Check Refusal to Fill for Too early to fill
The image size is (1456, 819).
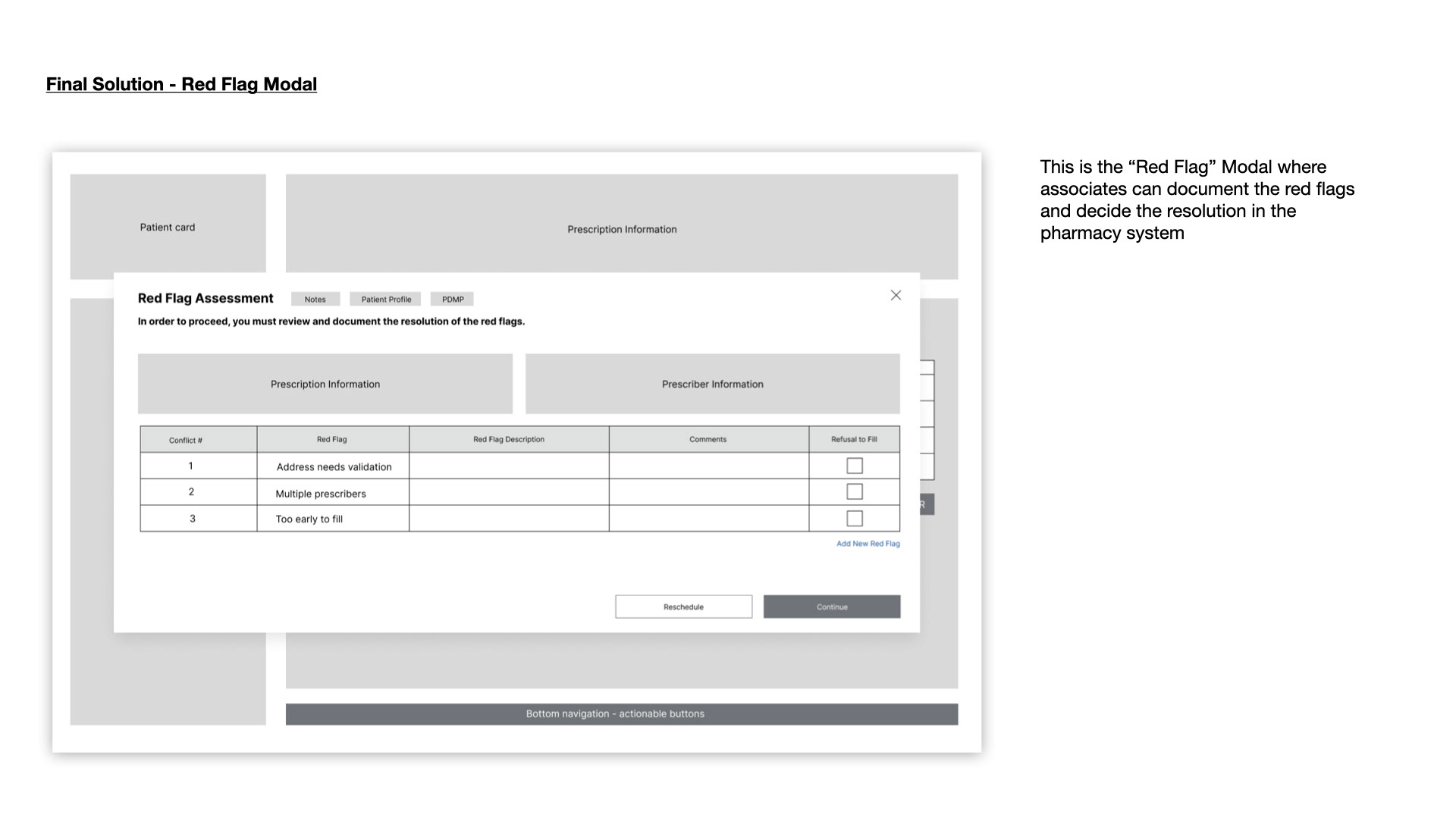pos(855,519)
